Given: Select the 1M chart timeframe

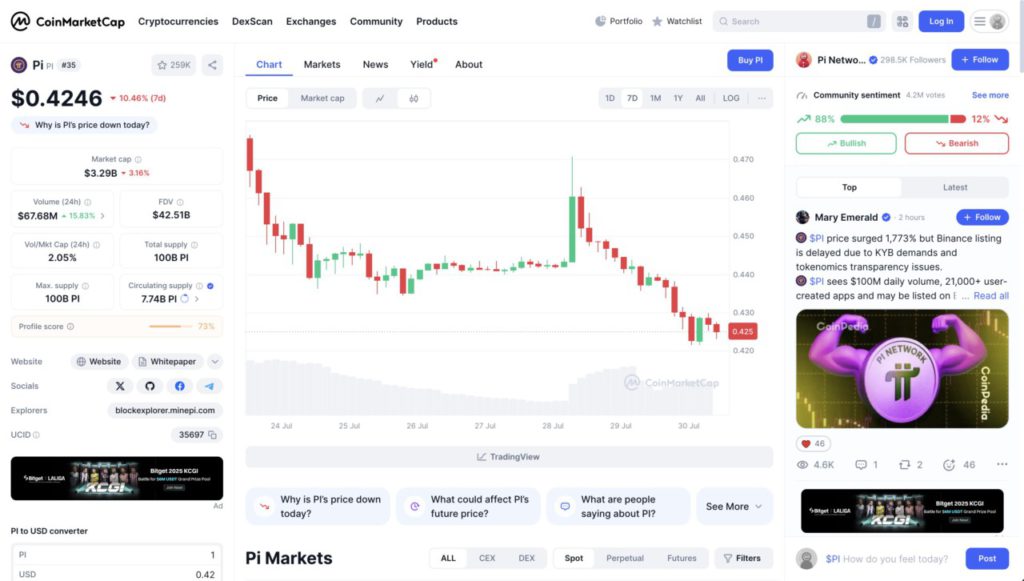Looking at the screenshot, I should (655, 99).
